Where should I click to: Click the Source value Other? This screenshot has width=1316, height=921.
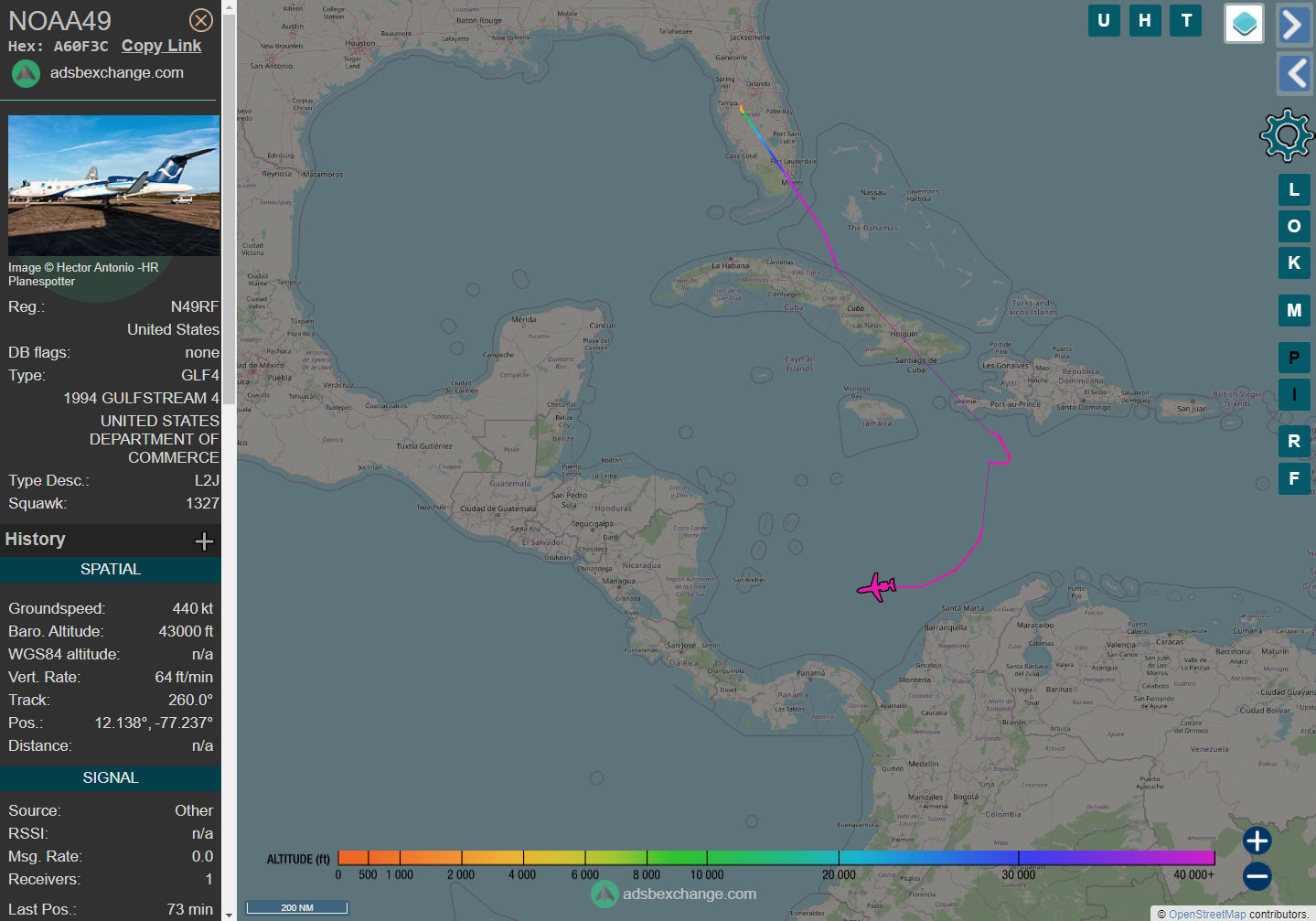[194, 810]
